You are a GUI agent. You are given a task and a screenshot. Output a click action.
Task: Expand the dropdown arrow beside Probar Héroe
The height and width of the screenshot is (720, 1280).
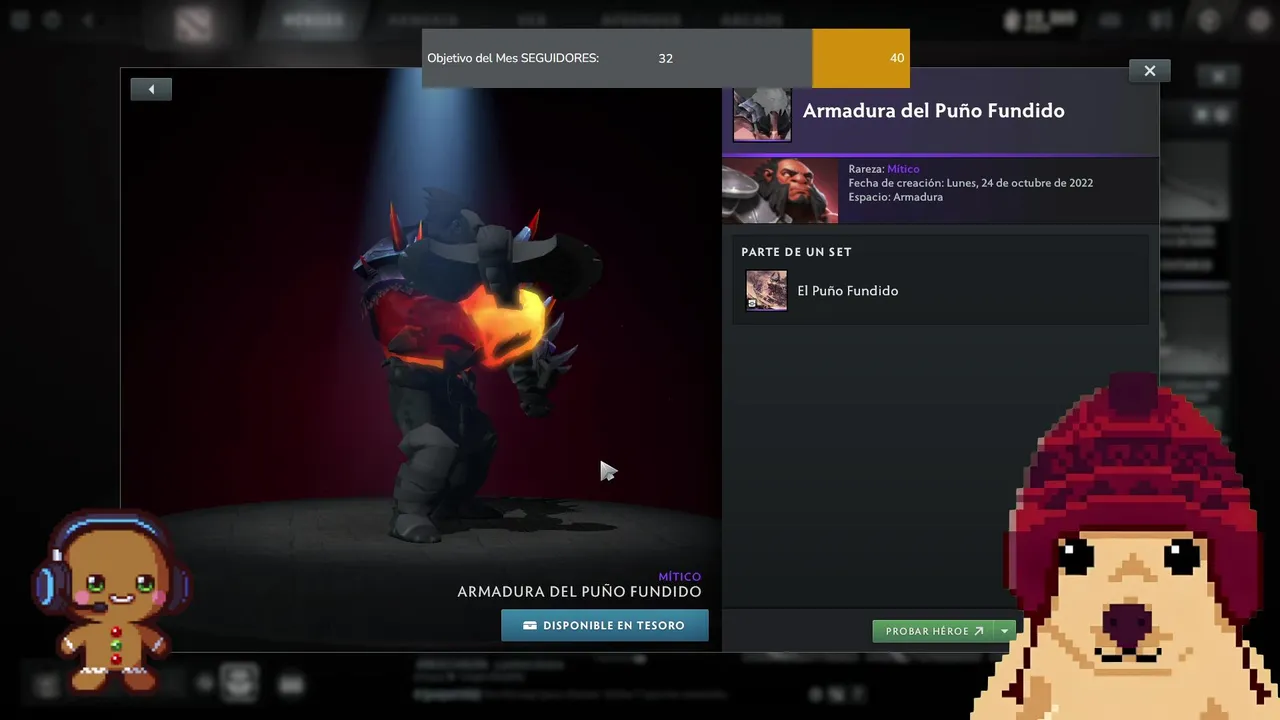click(1005, 631)
